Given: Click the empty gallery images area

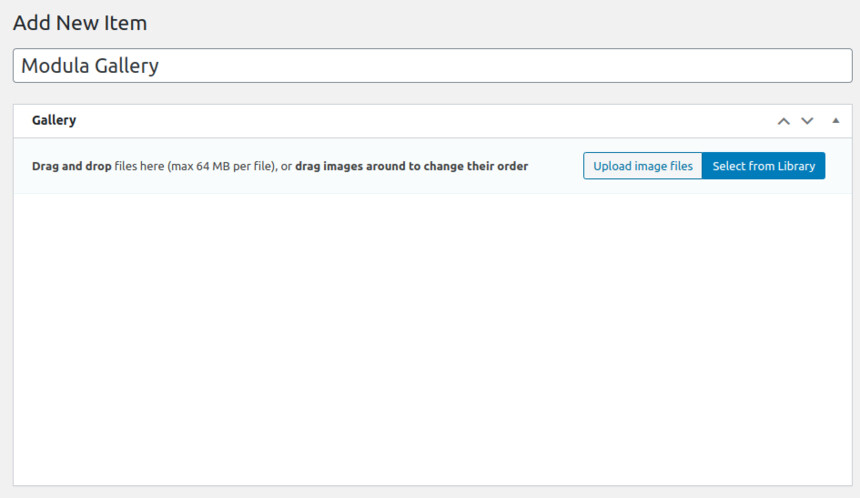Looking at the screenshot, I should point(432,339).
